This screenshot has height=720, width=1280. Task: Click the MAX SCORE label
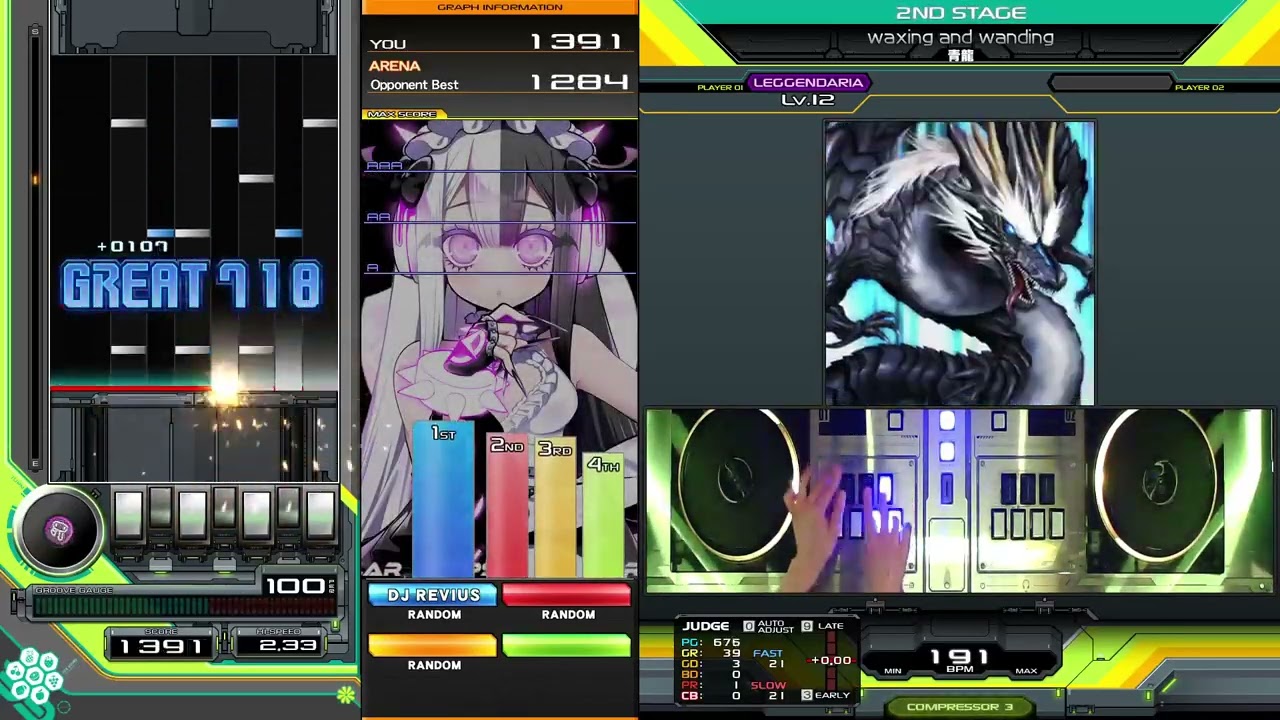[x=402, y=115]
